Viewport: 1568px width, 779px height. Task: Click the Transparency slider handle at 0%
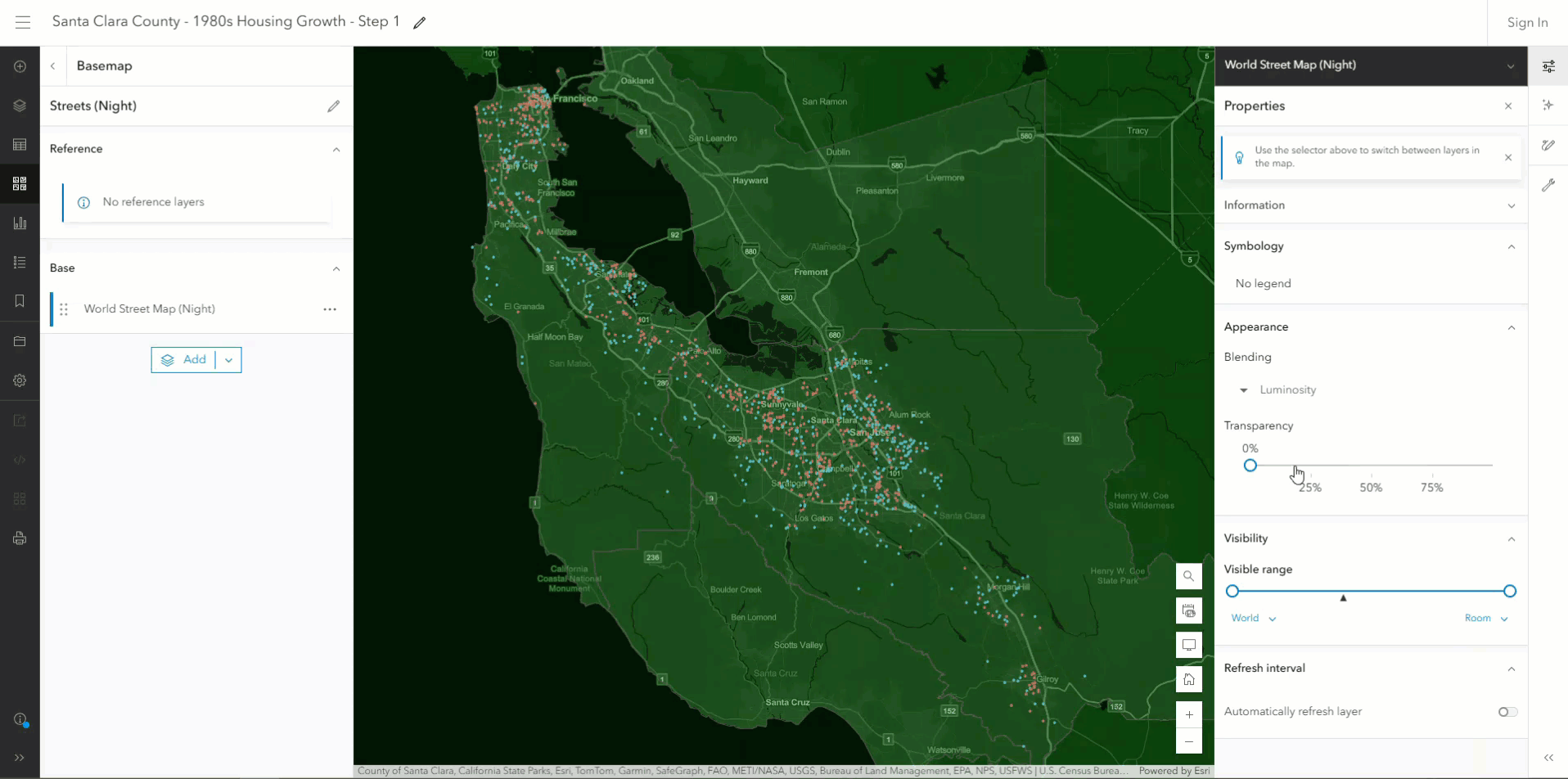1250,466
